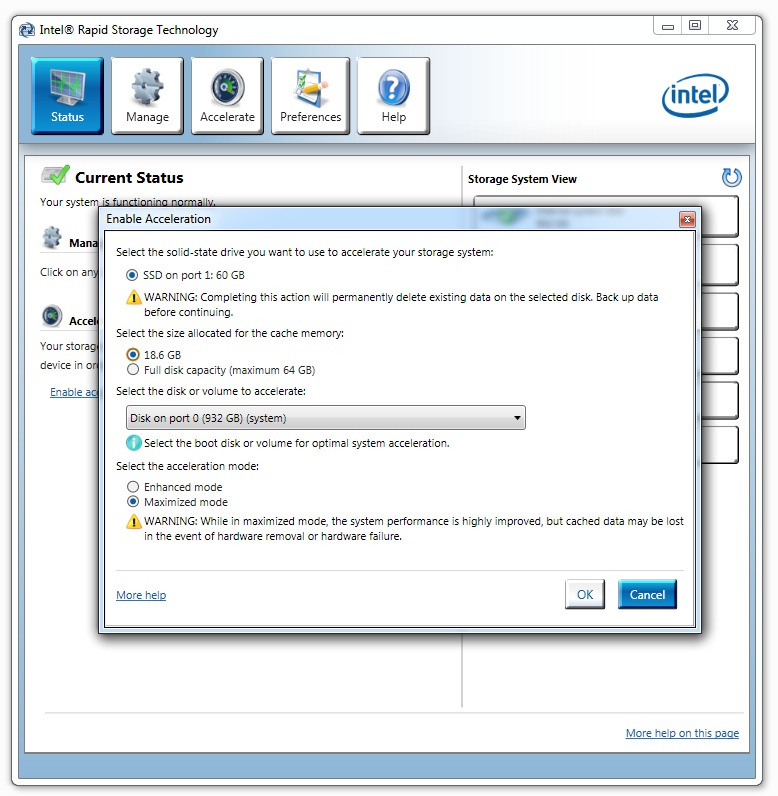The height and width of the screenshot is (796, 778).
Task: Close the Enable Acceleration dialog
Action: pyautogui.click(x=687, y=219)
